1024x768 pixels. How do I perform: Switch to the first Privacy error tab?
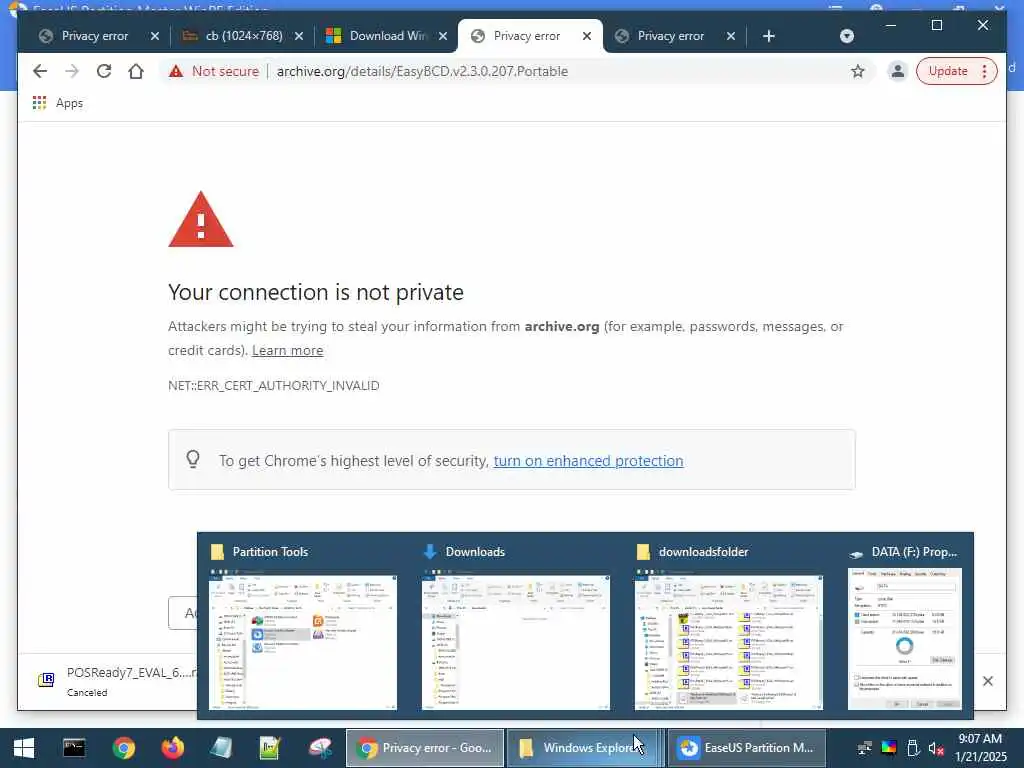pyautogui.click(x=95, y=36)
